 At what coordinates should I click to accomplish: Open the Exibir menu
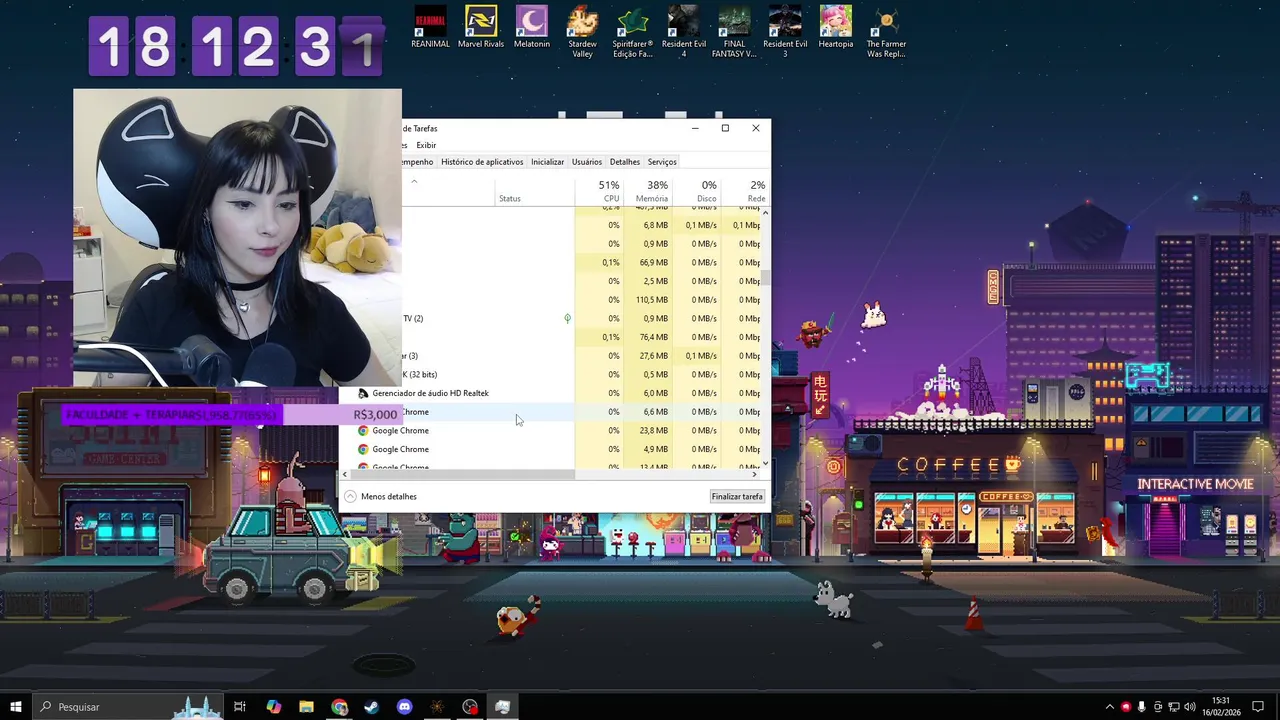426,145
